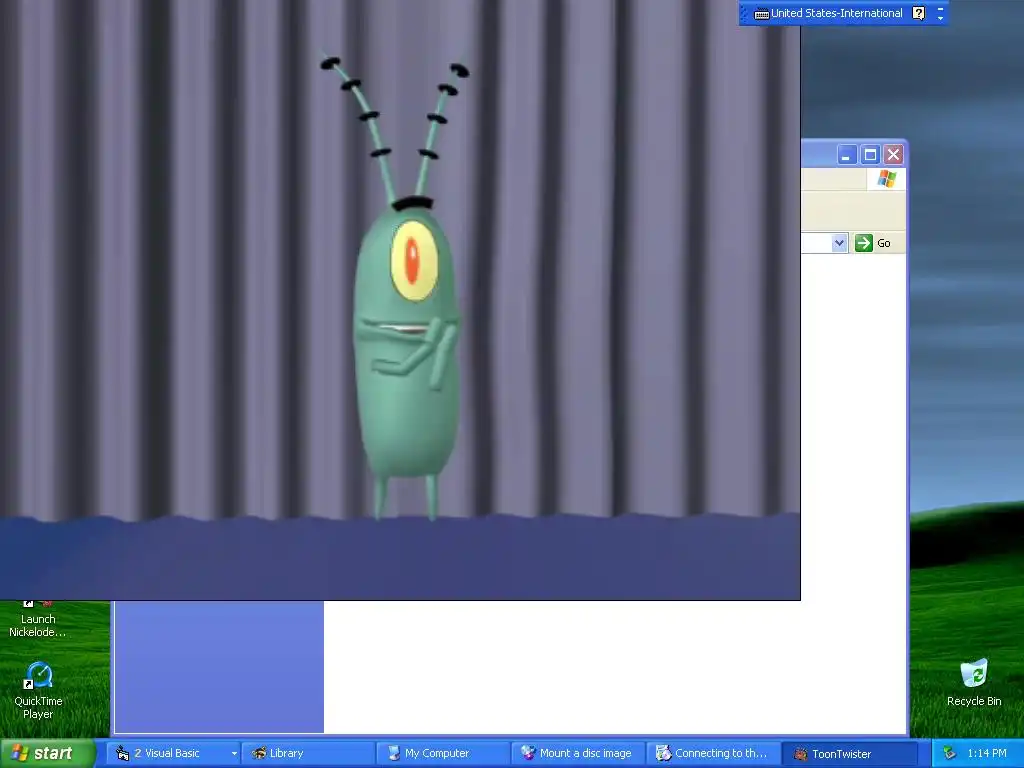Viewport: 1024px width, 768px height.
Task: Select the Recycle Bin desktop icon
Action: click(x=974, y=683)
